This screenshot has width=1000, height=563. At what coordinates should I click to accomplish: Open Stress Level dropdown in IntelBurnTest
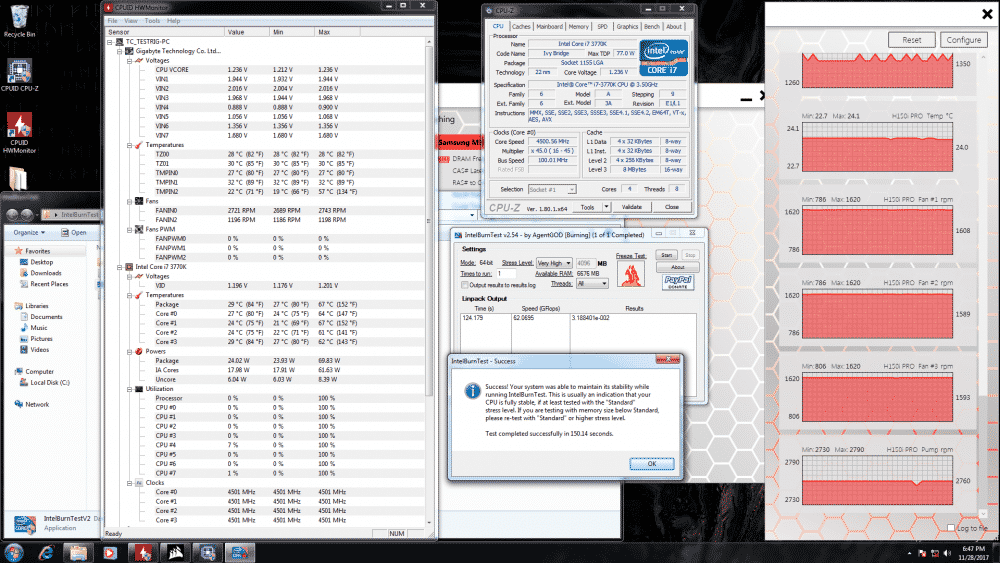554,263
